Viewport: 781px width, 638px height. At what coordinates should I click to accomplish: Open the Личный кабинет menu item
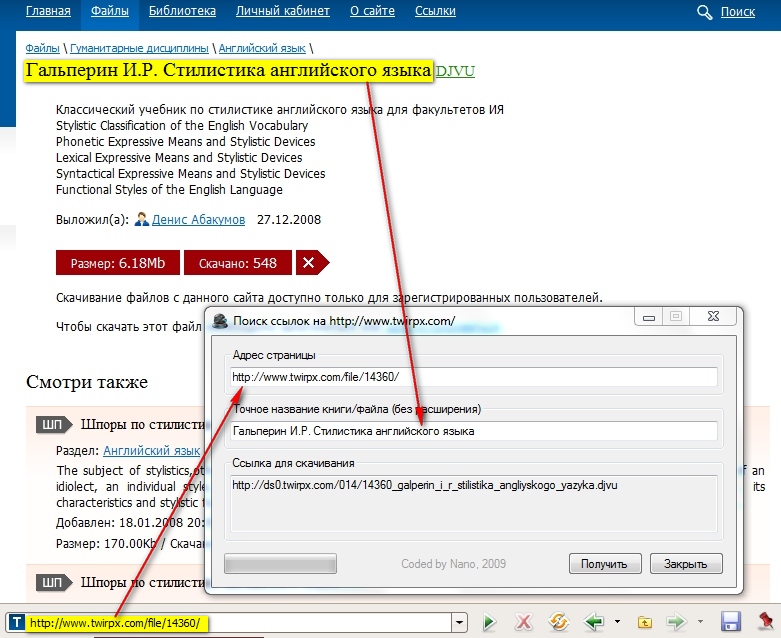tap(283, 12)
